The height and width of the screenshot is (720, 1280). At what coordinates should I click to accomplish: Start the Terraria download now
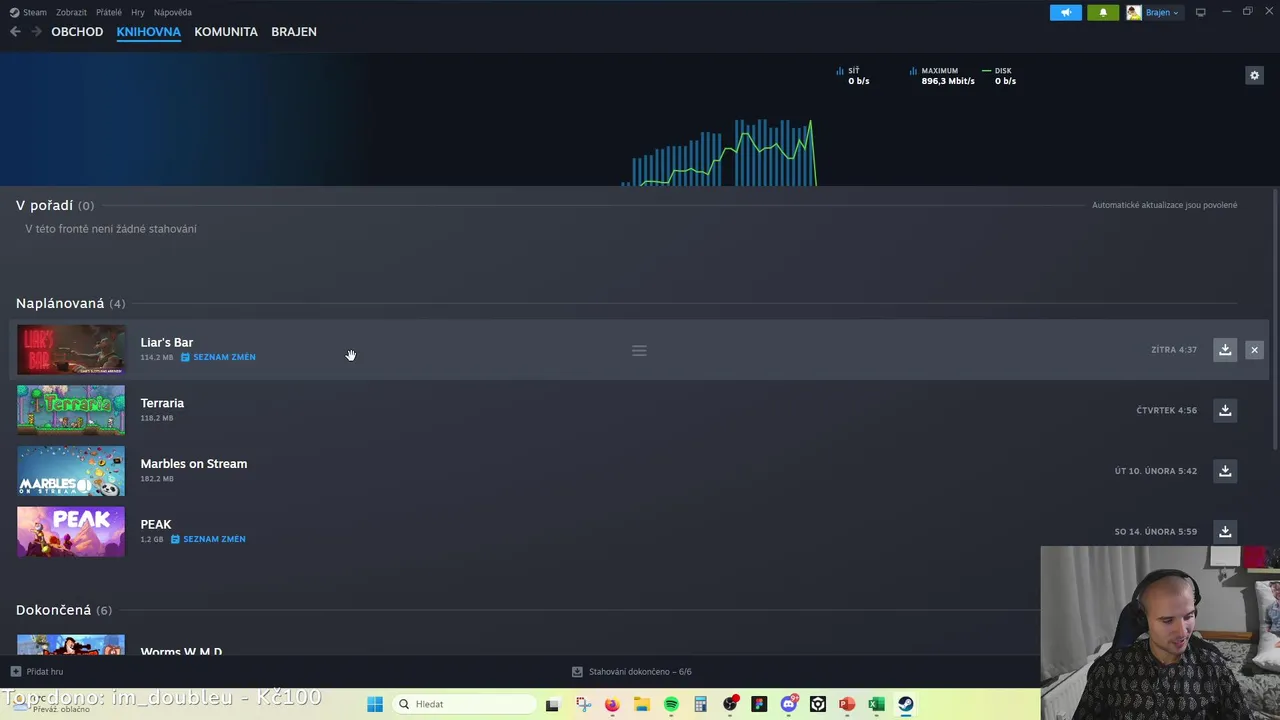(1225, 410)
